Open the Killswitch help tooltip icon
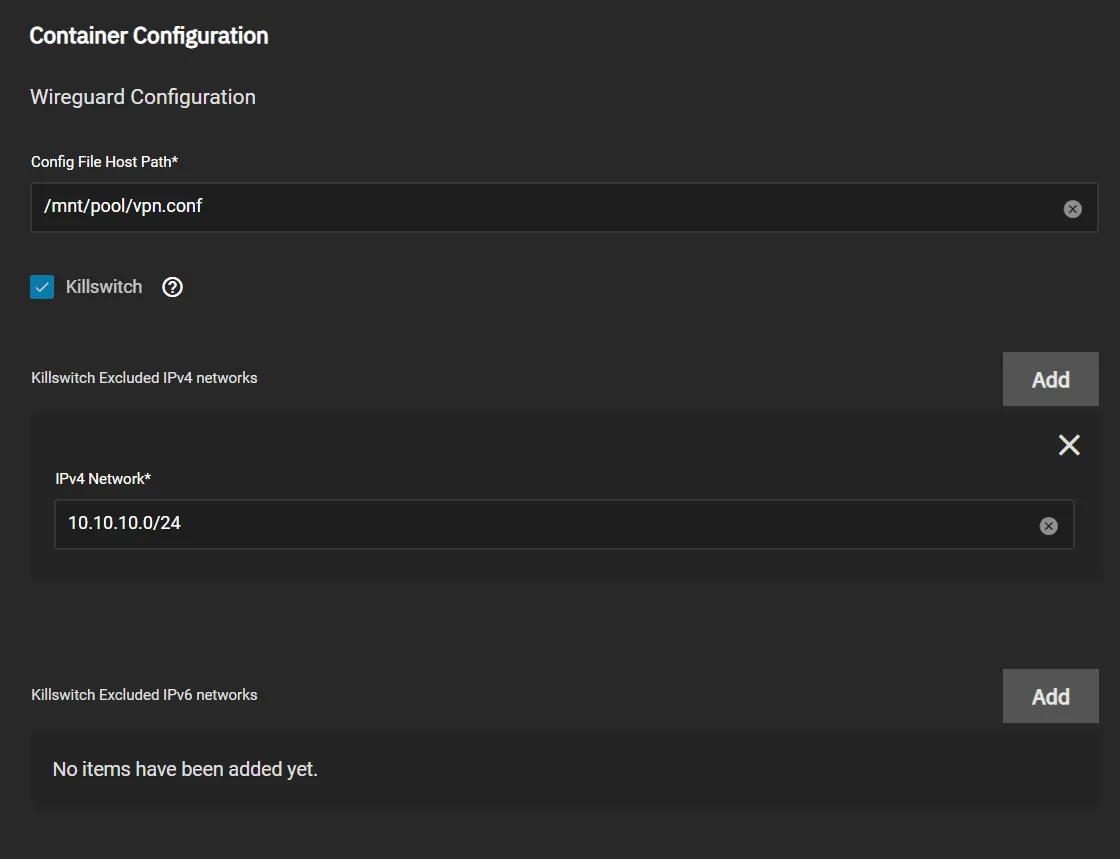This screenshot has height=859, width=1120. pyautogui.click(x=173, y=288)
